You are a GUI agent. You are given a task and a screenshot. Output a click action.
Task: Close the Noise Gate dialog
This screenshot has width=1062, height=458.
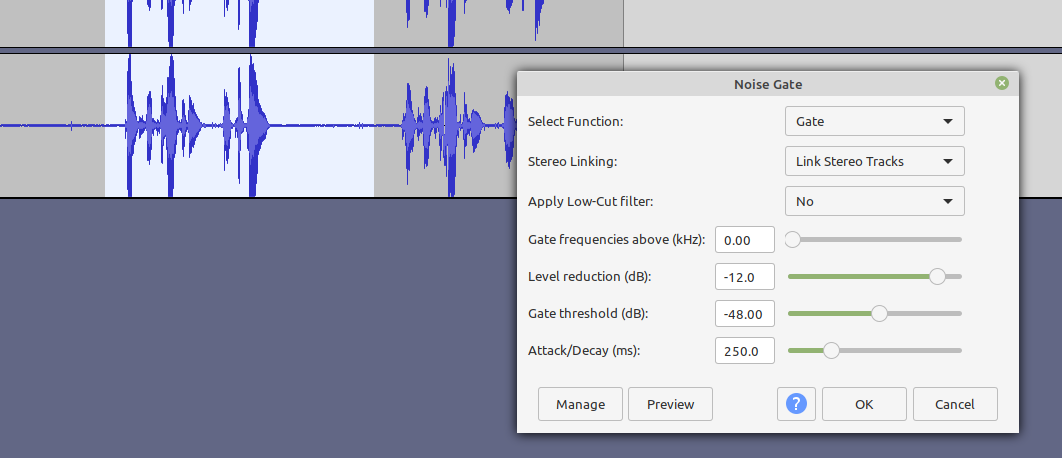point(1002,83)
